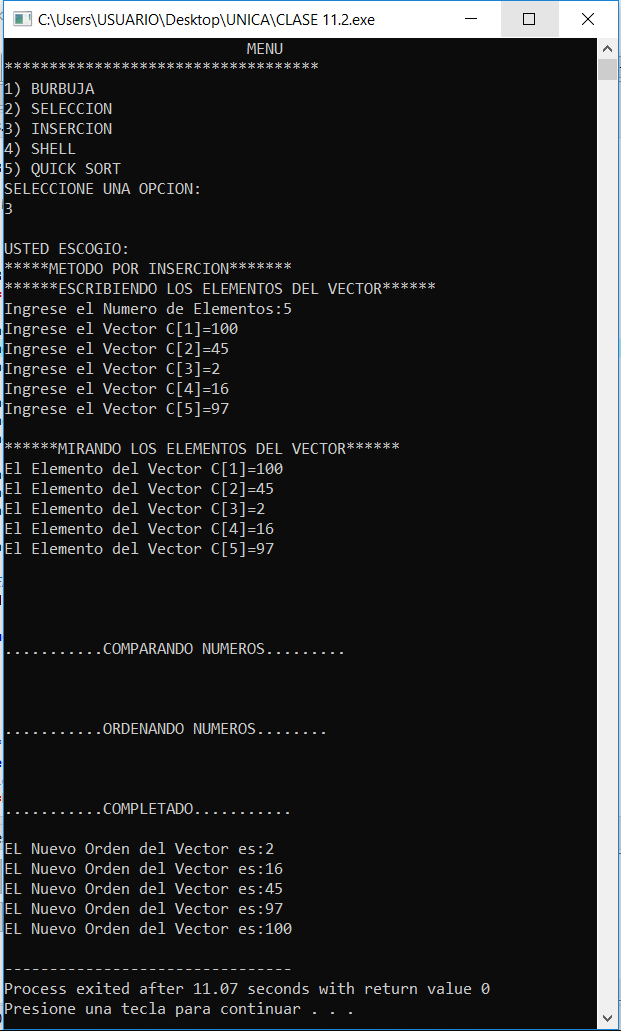Click 'SELECCIONE UNA OPCION:' prompt
Viewport: 621px width, 1031px height.
point(103,189)
